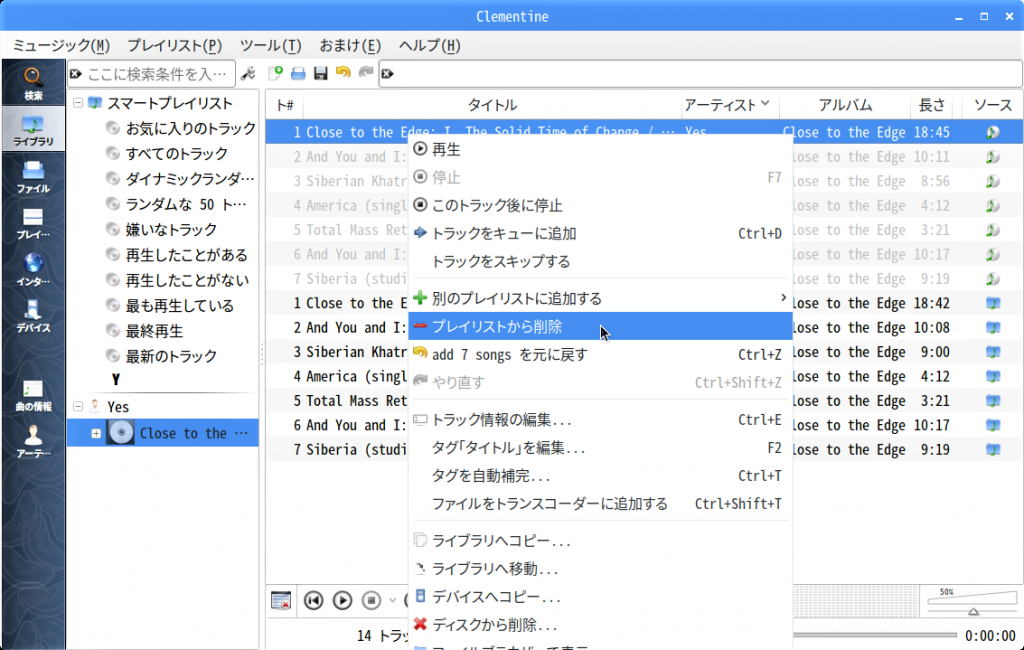Open stop button dropdown arrow
Screen dimensions: 1024x650
[392, 600]
